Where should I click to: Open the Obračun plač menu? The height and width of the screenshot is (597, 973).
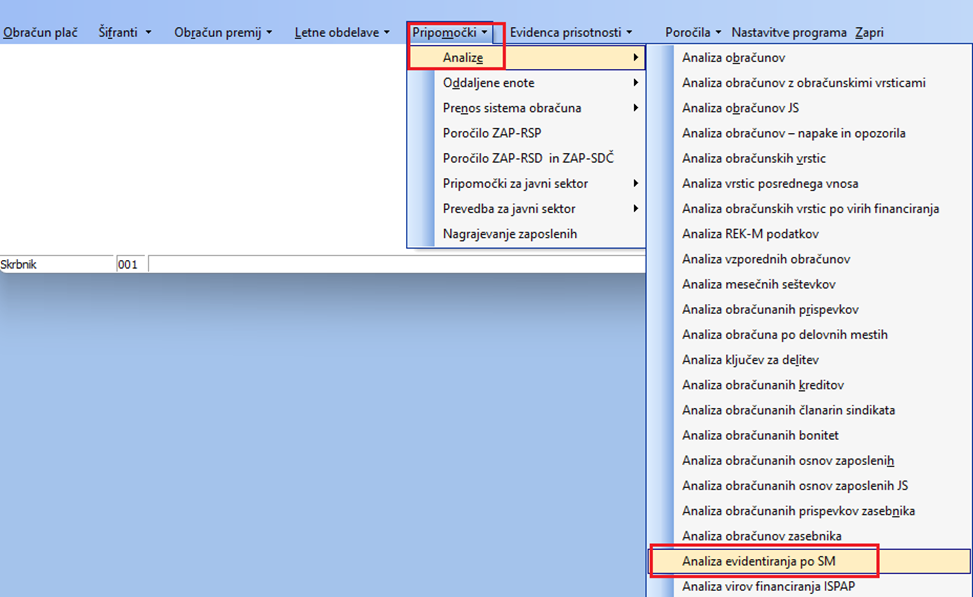40,32
